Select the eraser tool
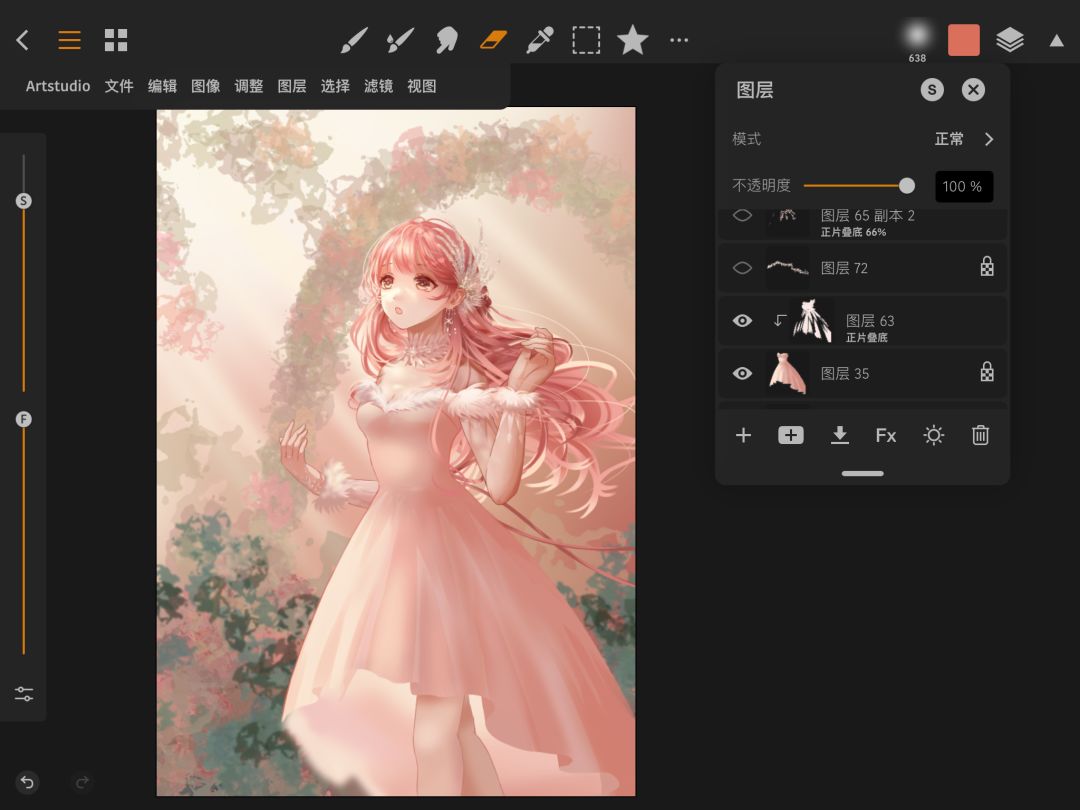The width and height of the screenshot is (1080, 810). [494, 40]
